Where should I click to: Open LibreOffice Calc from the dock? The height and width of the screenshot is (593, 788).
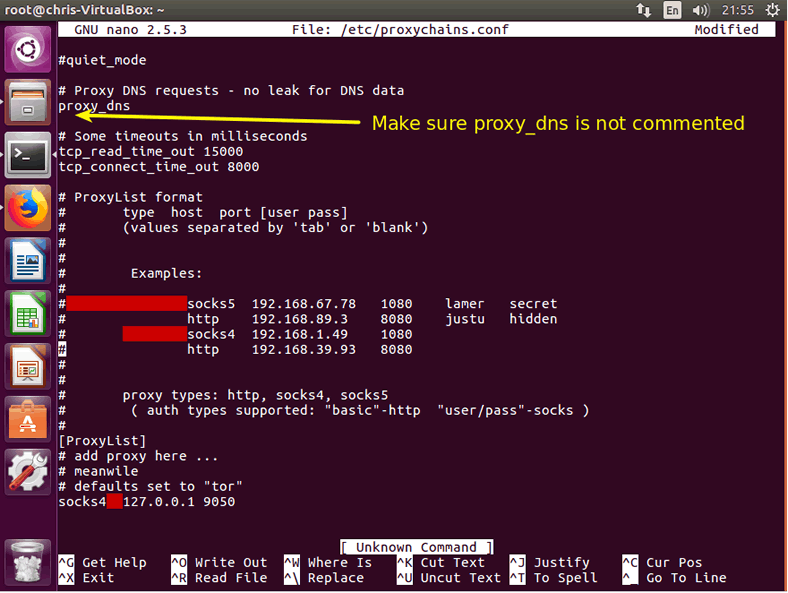pos(28,314)
